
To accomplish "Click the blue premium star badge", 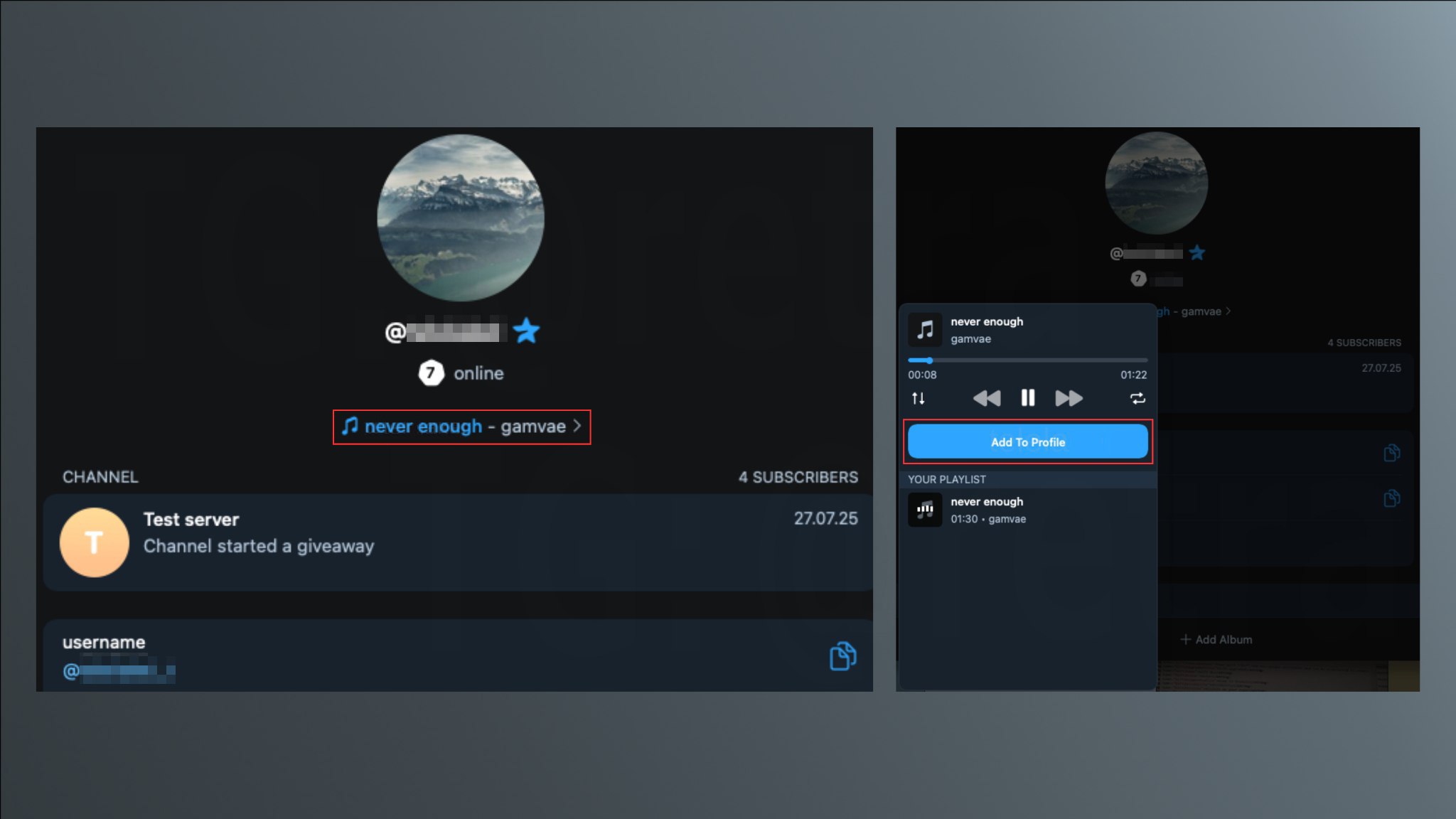I will pyautogui.click(x=526, y=331).
